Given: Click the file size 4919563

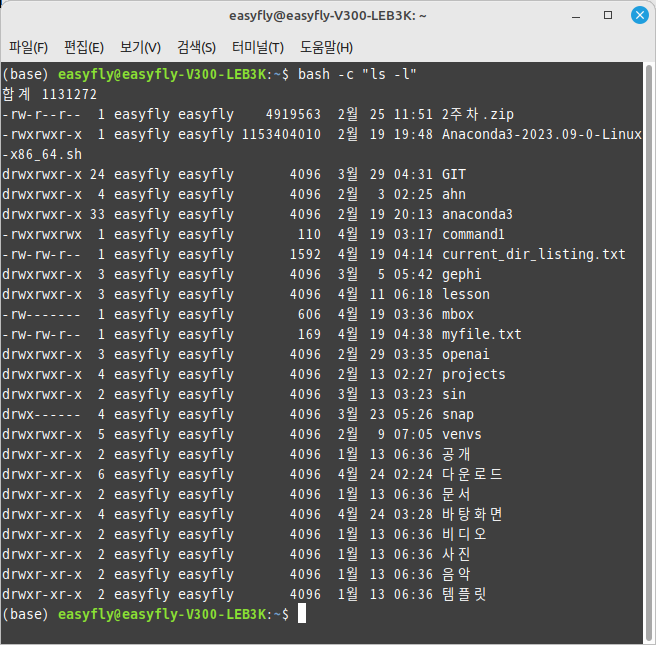Looking at the screenshot, I should click(x=293, y=114).
